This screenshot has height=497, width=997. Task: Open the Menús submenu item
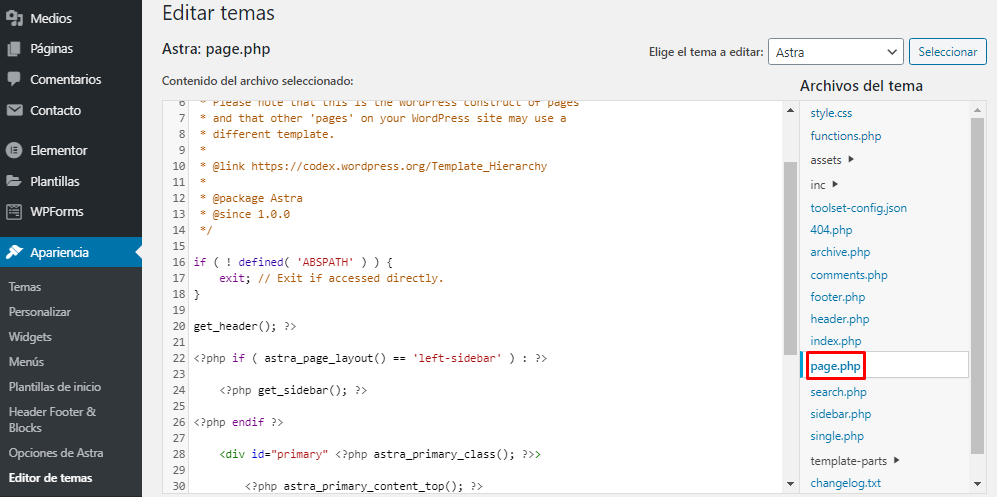[26, 362]
